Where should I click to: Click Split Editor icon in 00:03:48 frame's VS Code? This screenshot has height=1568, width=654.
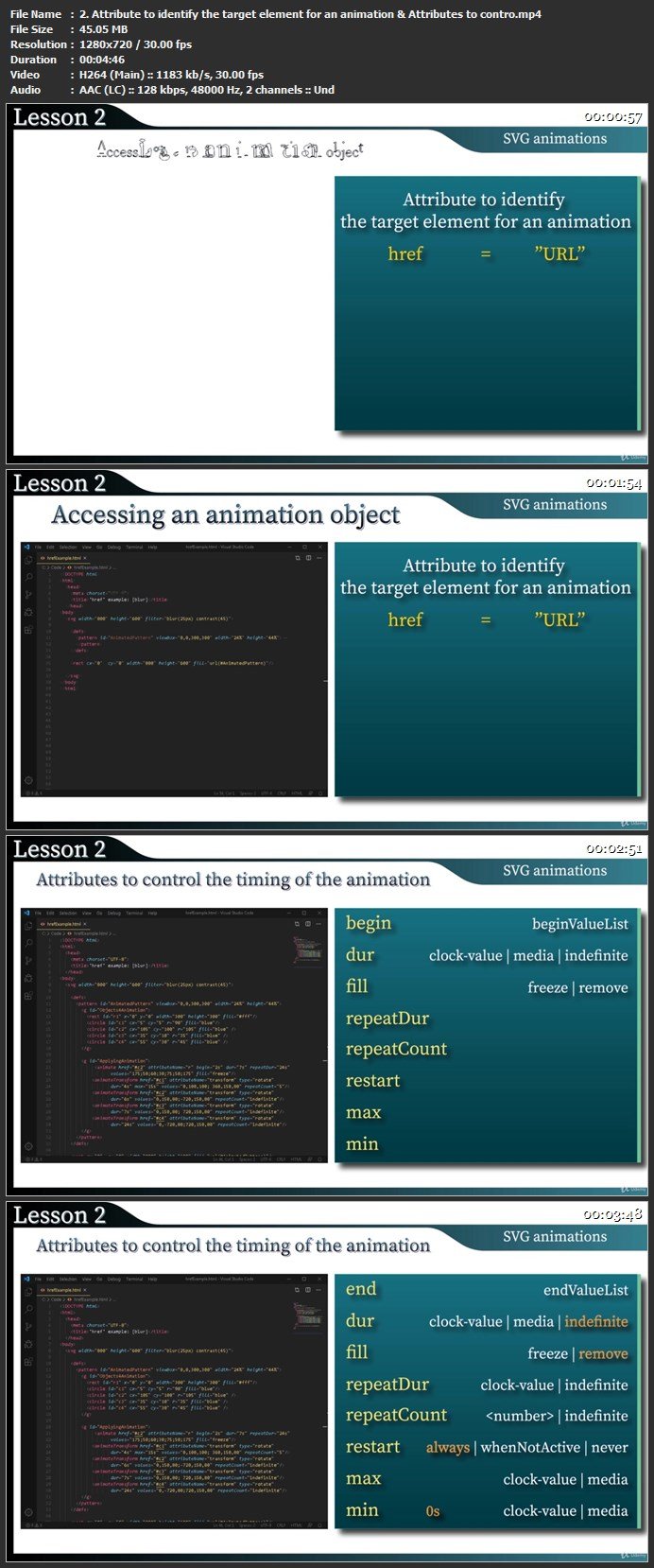tap(308, 1290)
